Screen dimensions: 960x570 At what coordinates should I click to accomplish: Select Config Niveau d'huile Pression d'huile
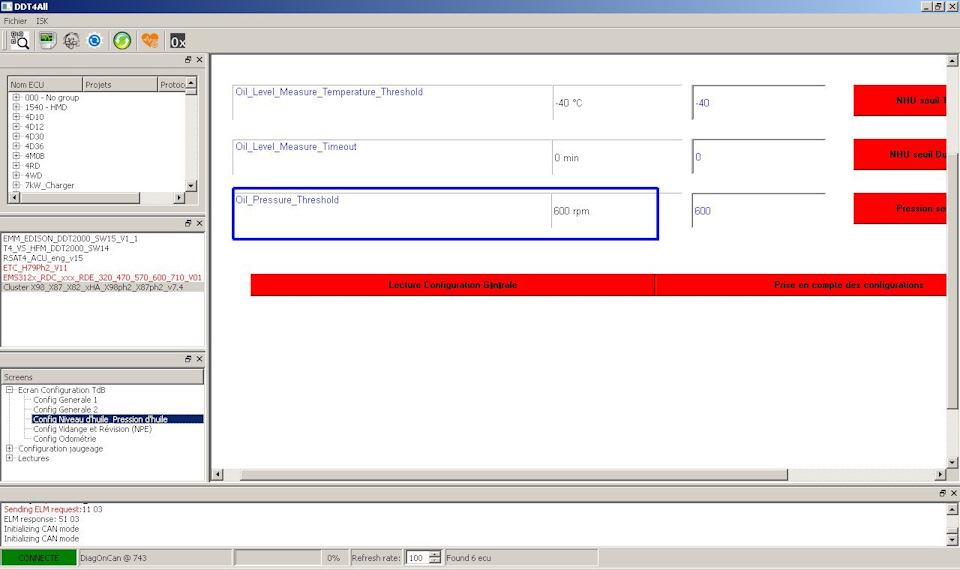[118, 419]
